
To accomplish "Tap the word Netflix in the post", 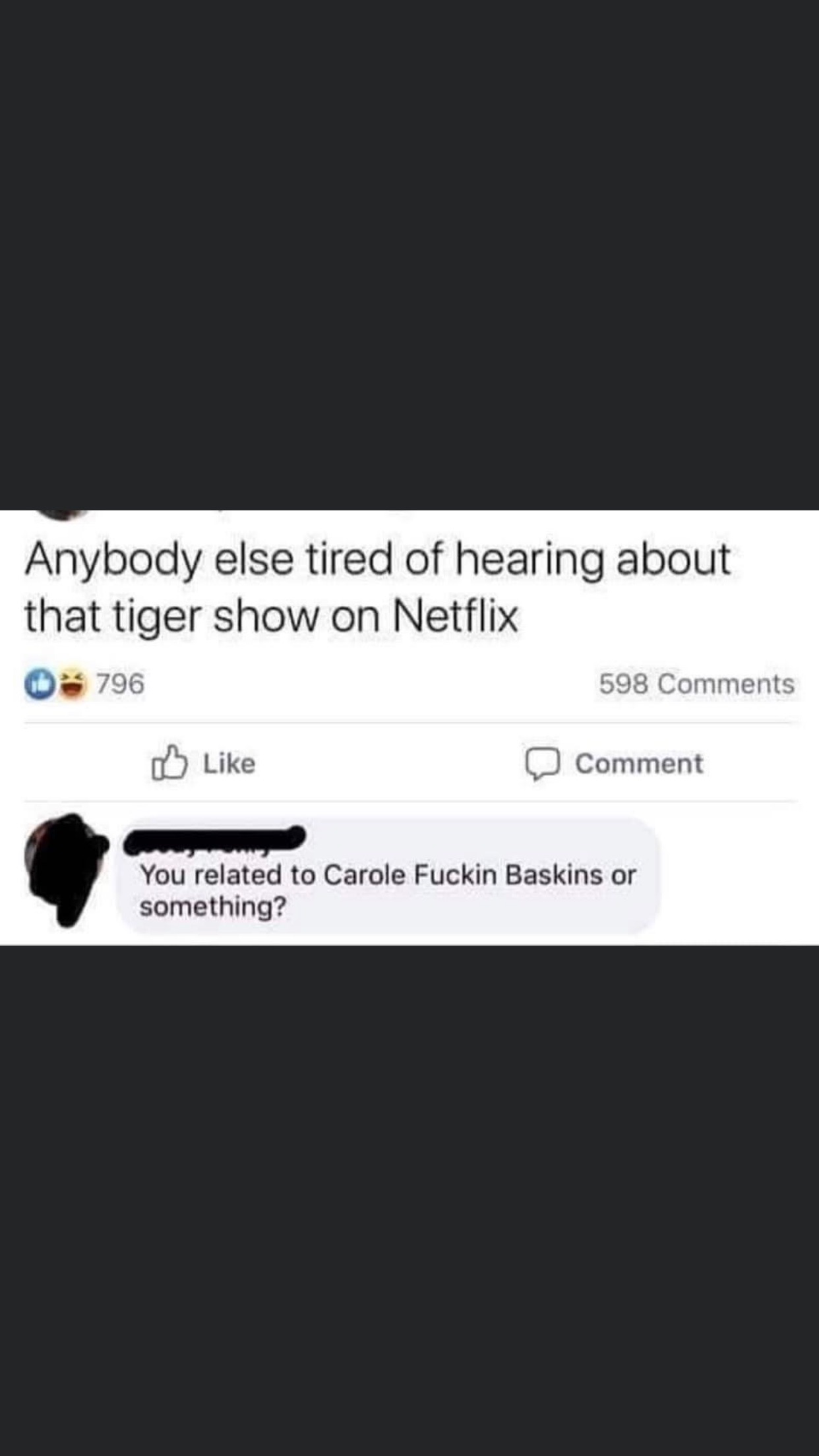I will pyautogui.click(x=456, y=617).
